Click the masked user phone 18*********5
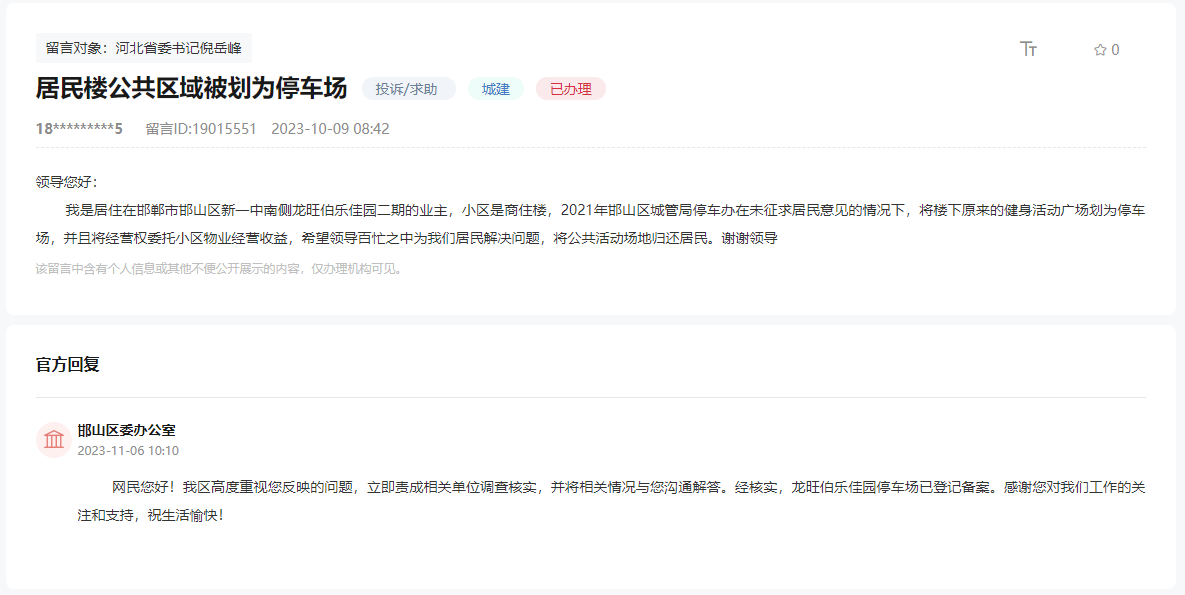Image resolution: width=1185 pixels, height=595 pixels. click(x=79, y=129)
